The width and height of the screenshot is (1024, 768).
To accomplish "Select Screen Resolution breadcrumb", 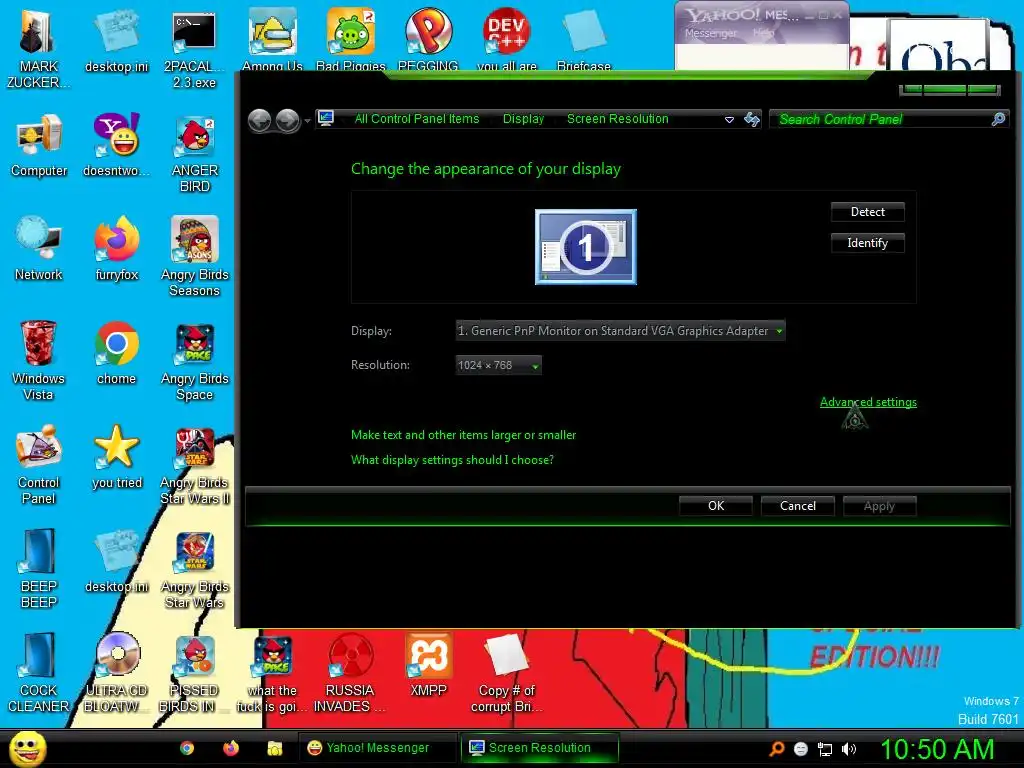I will pos(618,119).
